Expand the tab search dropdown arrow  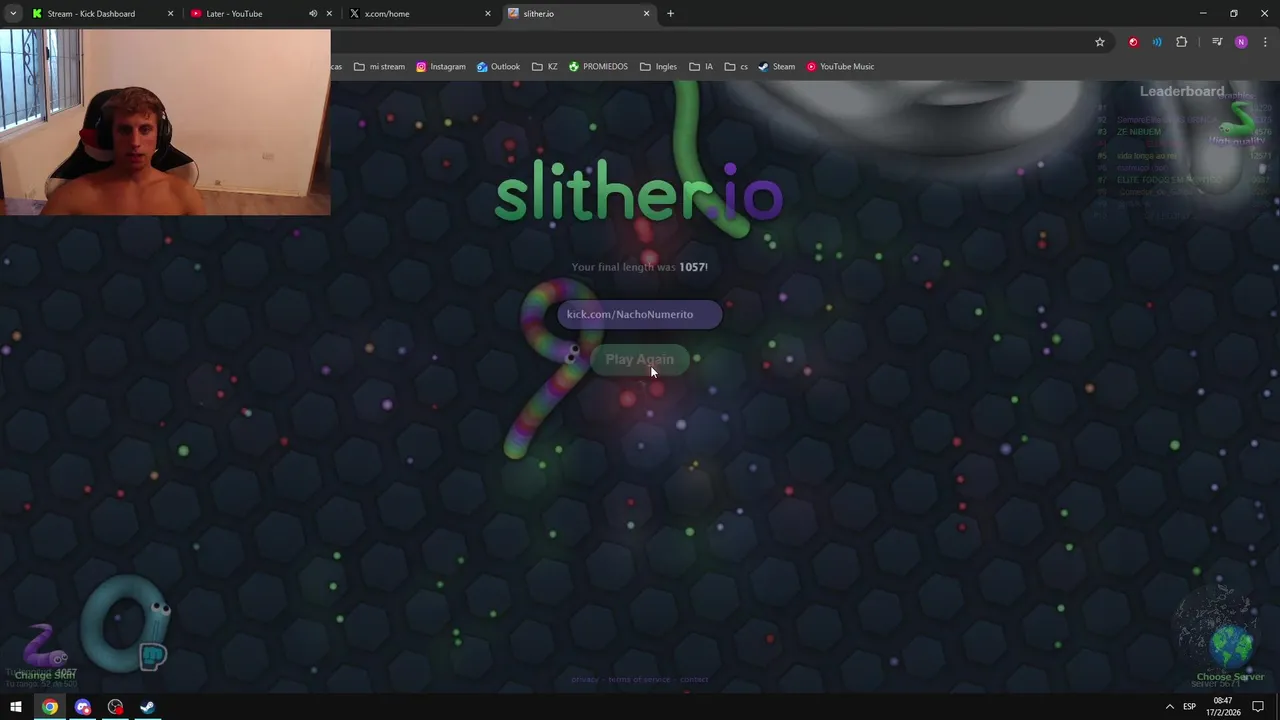pos(12,14)
